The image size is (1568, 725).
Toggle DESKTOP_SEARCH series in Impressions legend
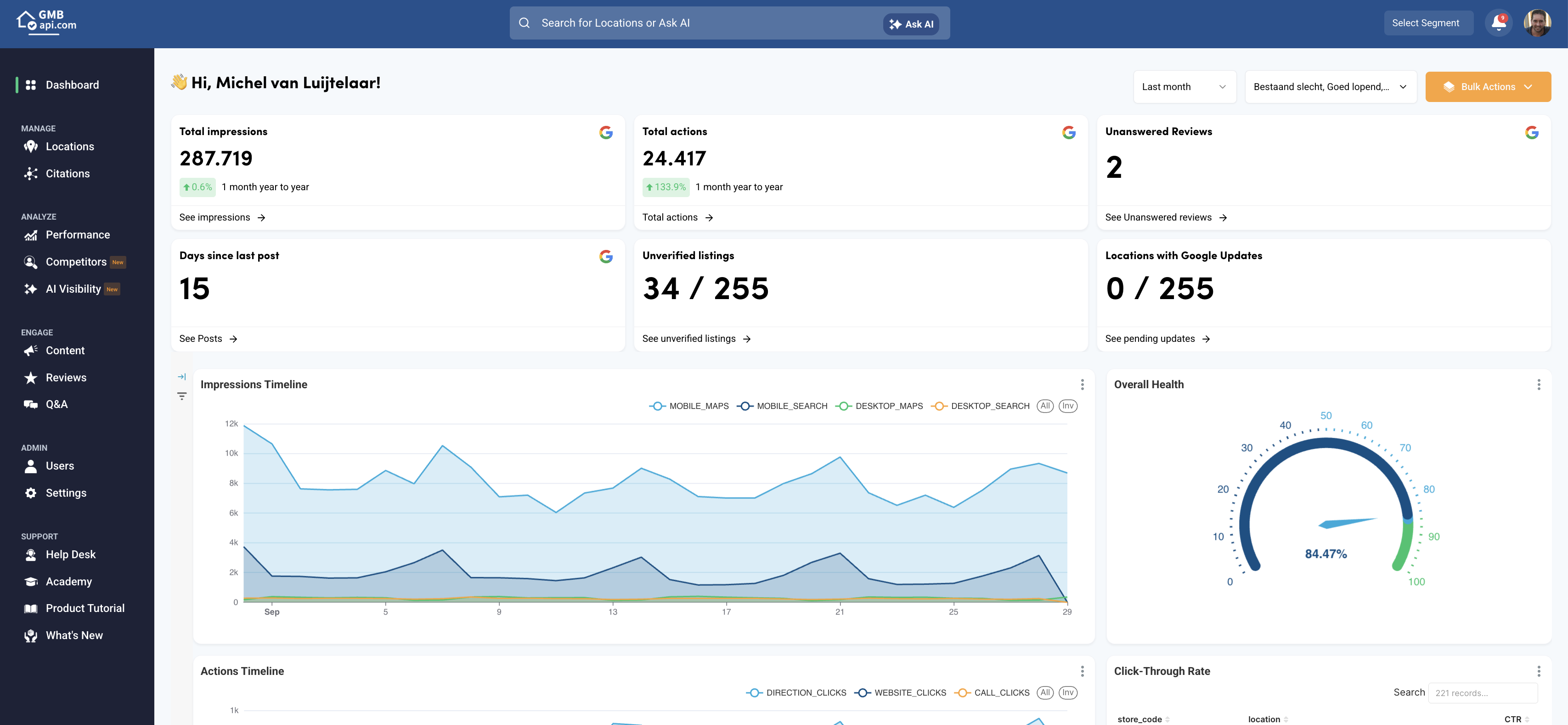(980, 406)
